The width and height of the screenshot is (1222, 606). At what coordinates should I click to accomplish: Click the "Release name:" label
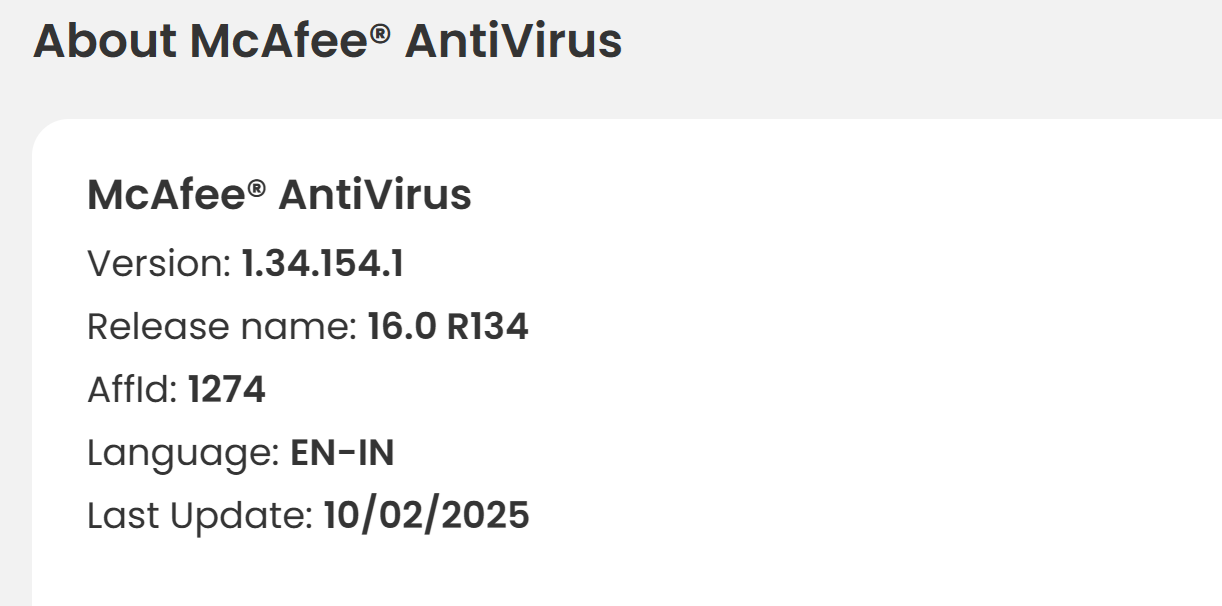point(222,327)
